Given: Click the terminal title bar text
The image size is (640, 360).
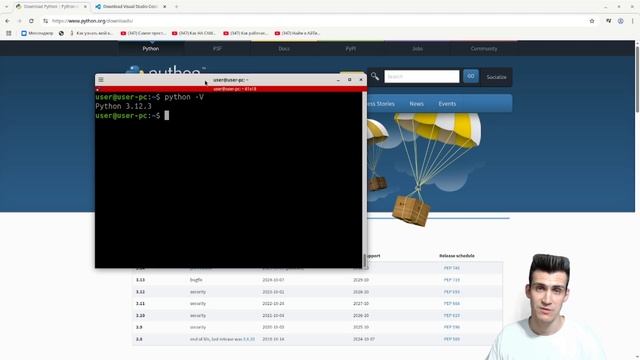Looking at the screenshot, I should [231, 80].
